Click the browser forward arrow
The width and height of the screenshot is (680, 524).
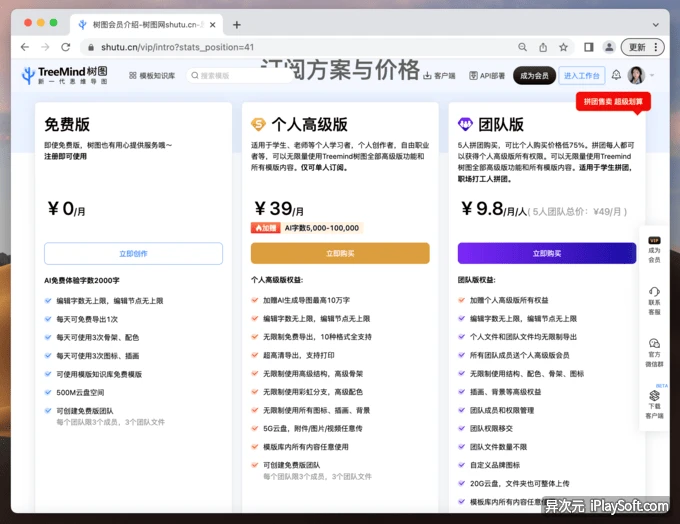pyautogui.click(x=45, y=47)
